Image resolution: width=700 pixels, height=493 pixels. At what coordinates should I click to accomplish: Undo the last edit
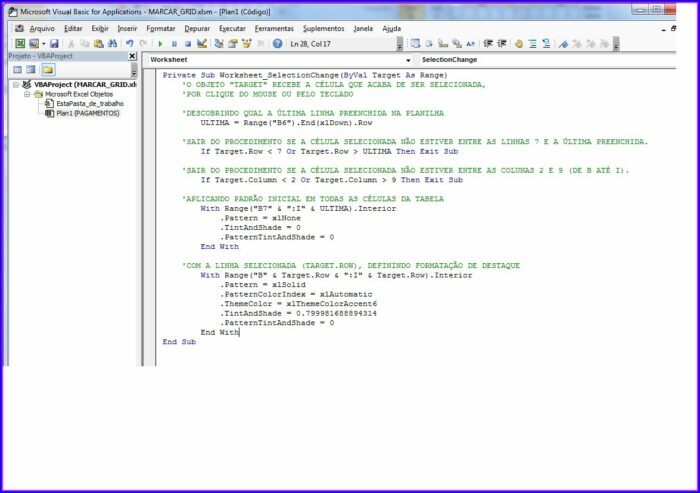point(129,43)
